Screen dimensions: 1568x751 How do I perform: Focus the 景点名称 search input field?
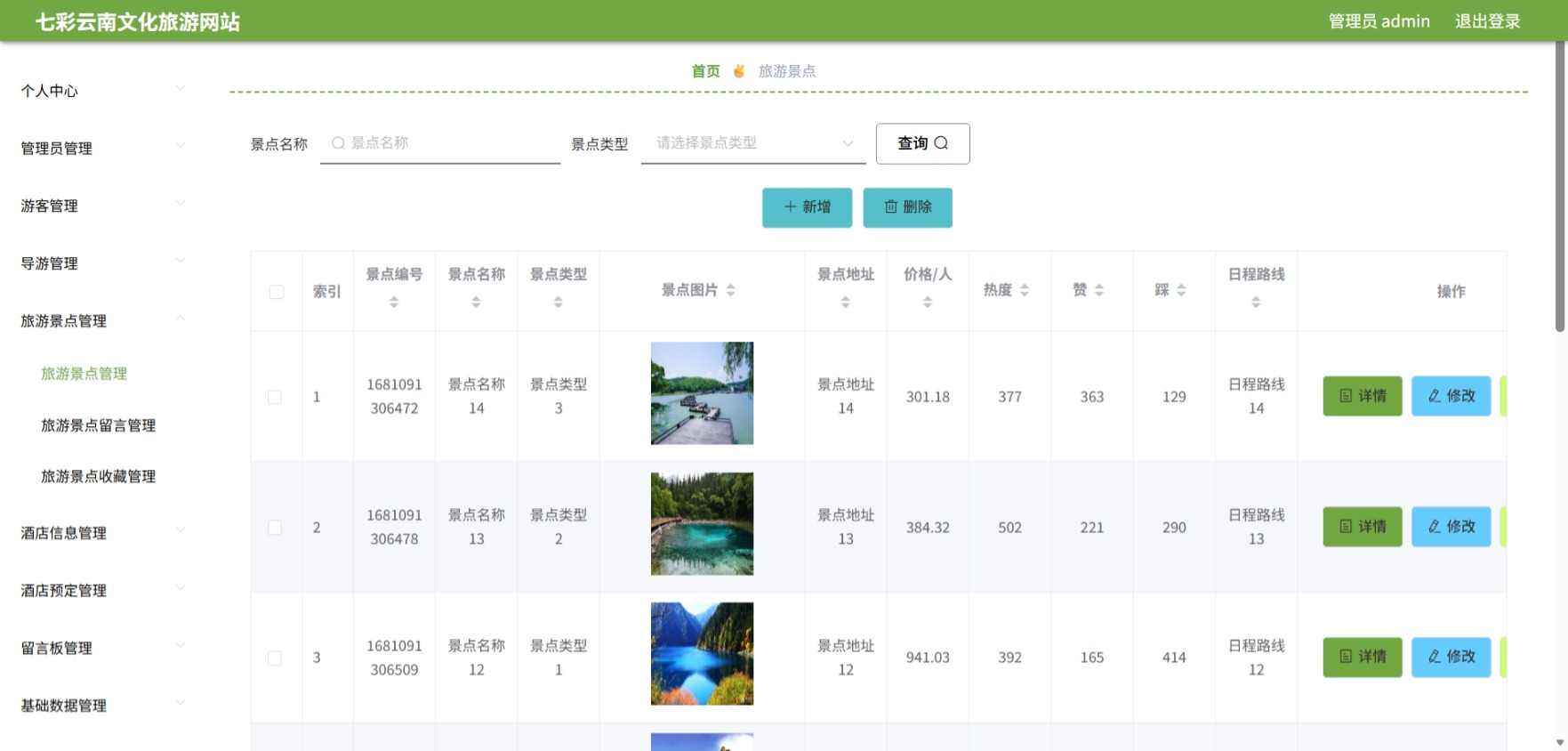[440, 143]
